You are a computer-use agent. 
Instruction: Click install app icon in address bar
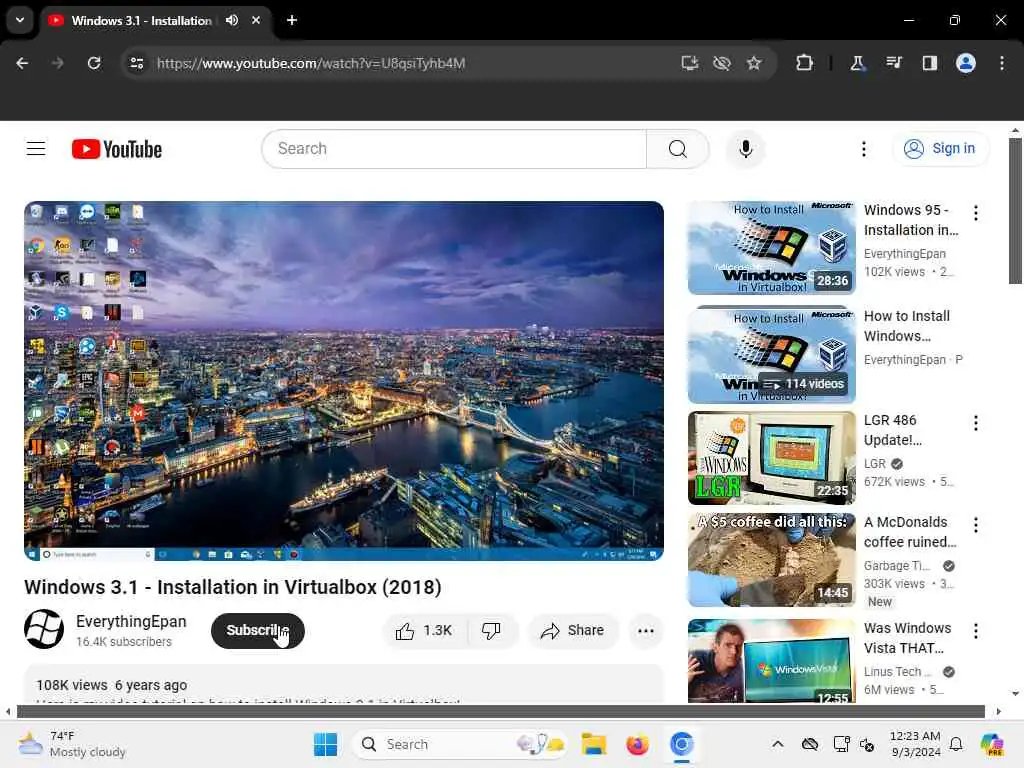pos(690,63)
